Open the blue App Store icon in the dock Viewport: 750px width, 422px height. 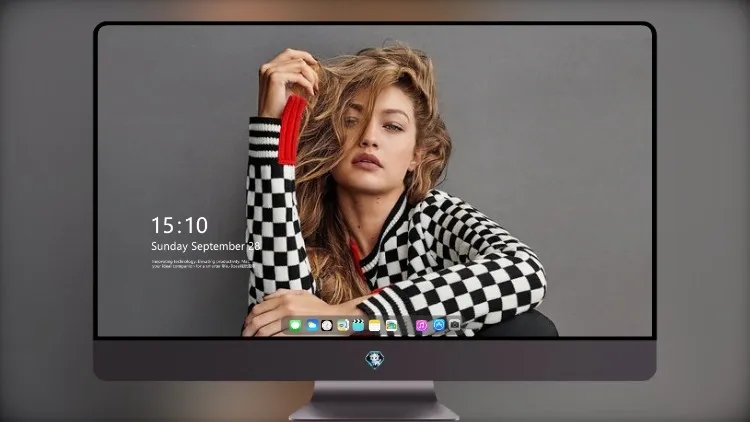[439, 325]
